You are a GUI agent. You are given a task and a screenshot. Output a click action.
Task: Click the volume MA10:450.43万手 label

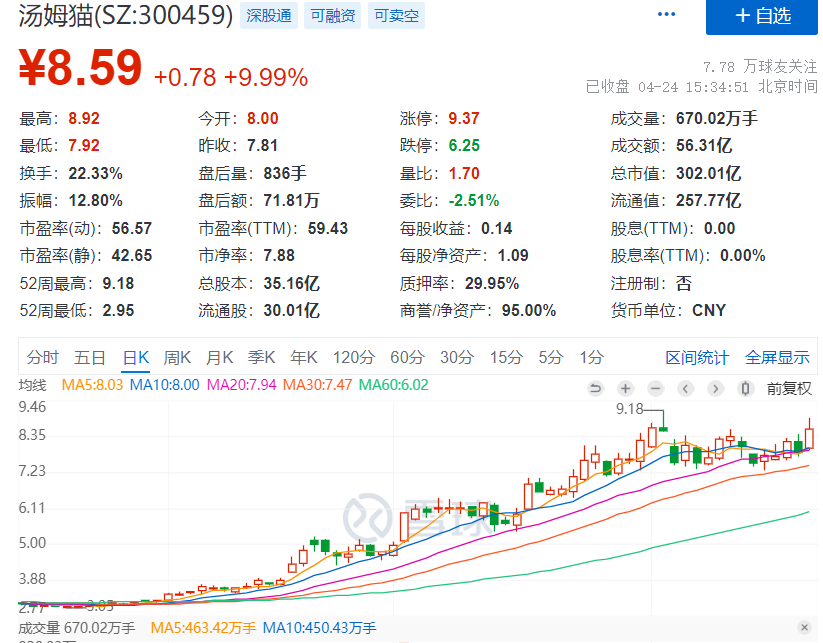click(319, 628)
